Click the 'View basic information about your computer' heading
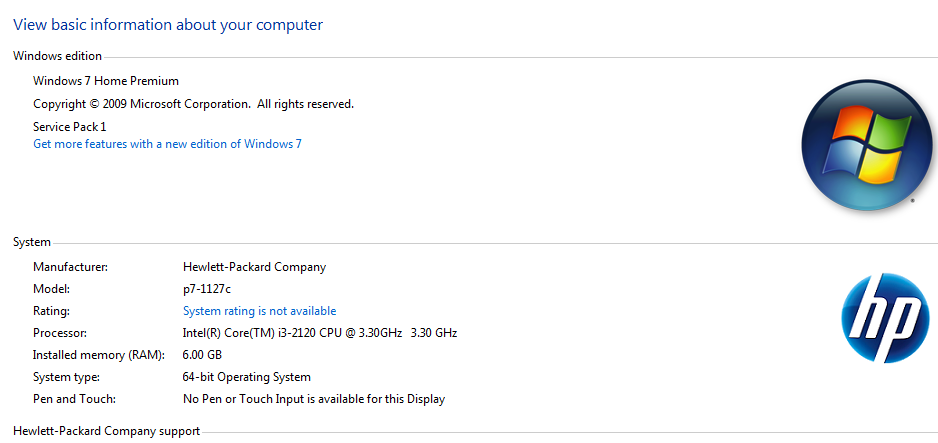Viewport: 938px width, 443px height. tap(168, 25)
